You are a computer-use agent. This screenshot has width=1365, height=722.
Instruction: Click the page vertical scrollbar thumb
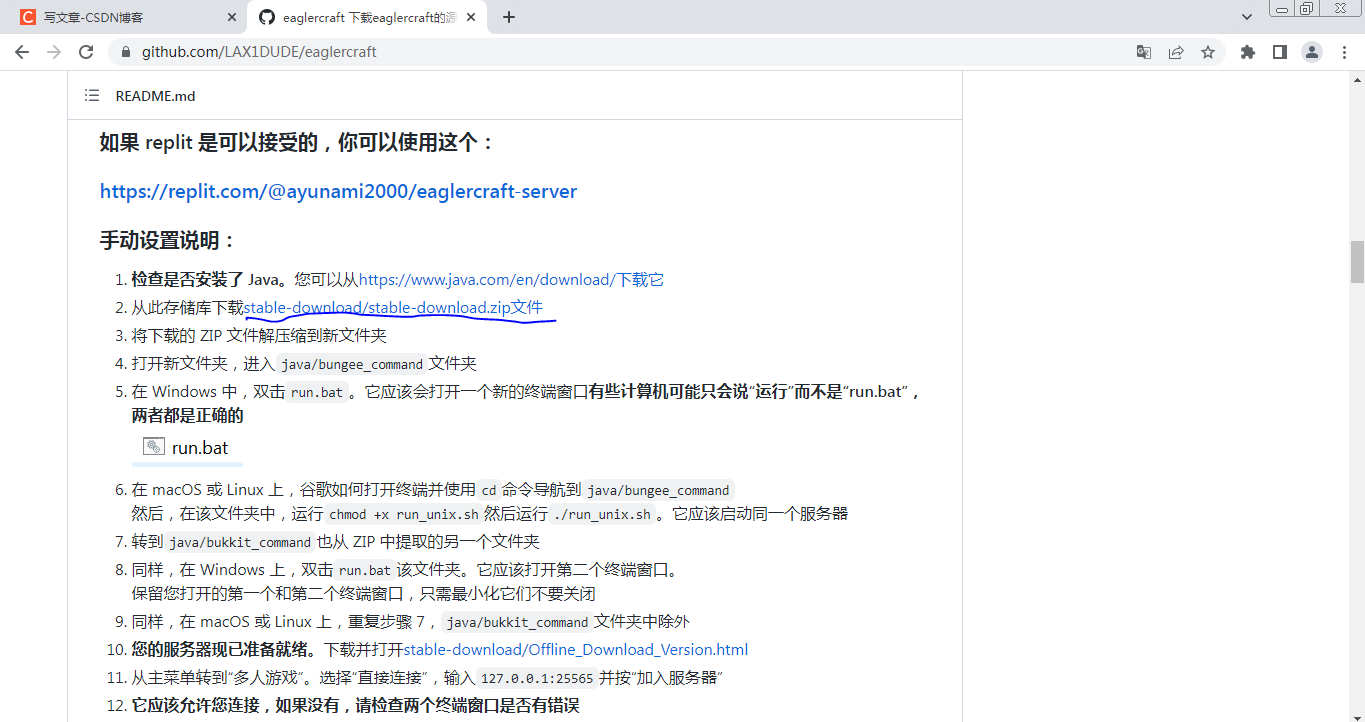[1357, 261]
